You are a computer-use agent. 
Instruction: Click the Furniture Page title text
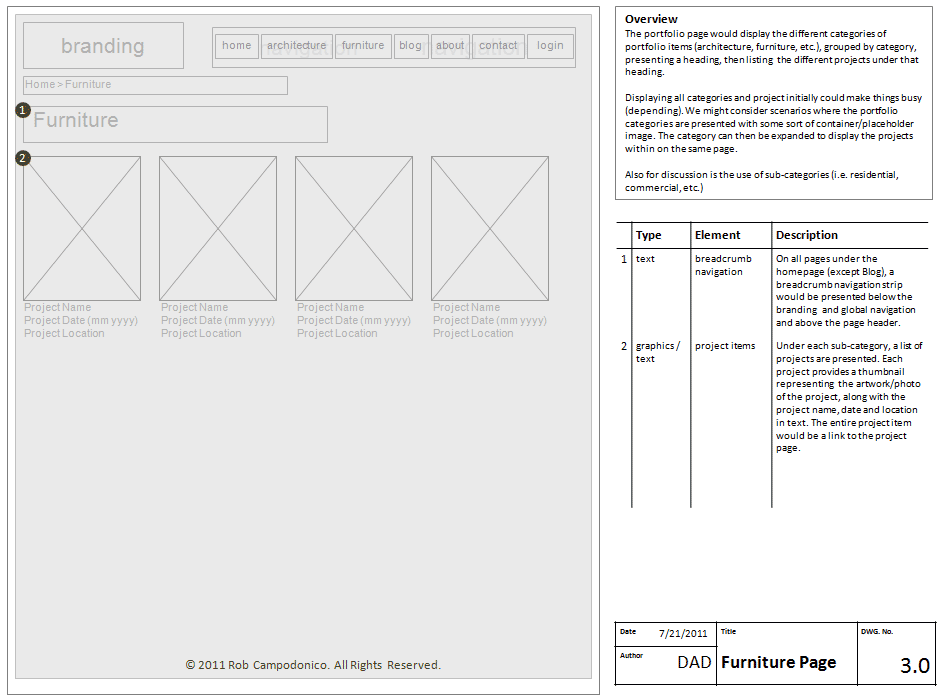click(778, 663)
